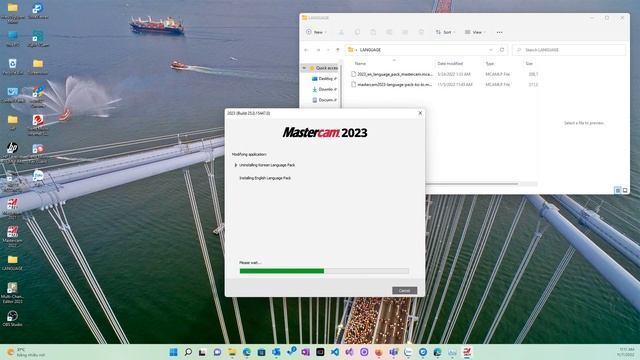Open the Recycle Bin desktop icon
This screenshot has width=640, height=360.
13,66
